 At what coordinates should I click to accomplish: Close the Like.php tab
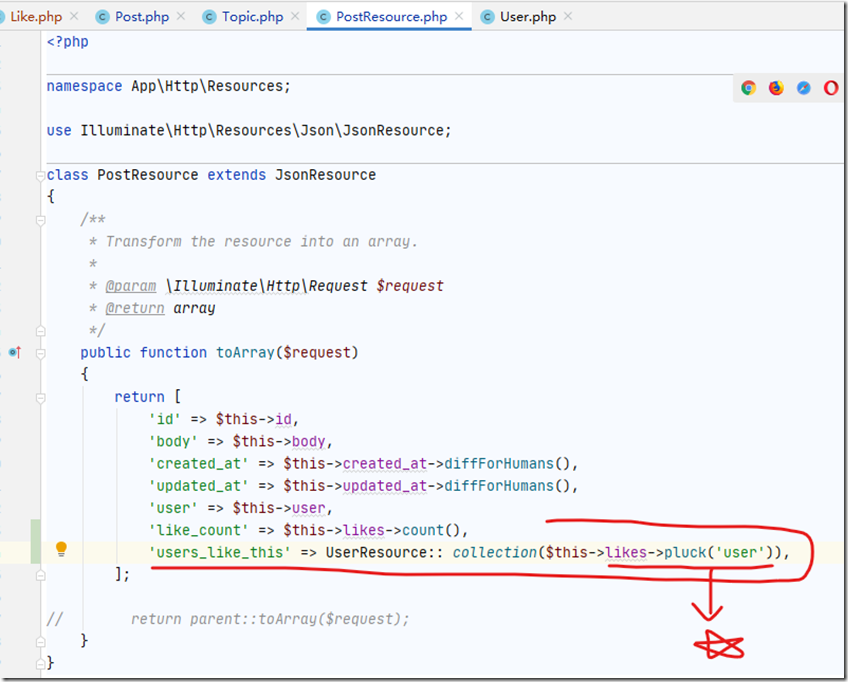(x=74, y=16)
